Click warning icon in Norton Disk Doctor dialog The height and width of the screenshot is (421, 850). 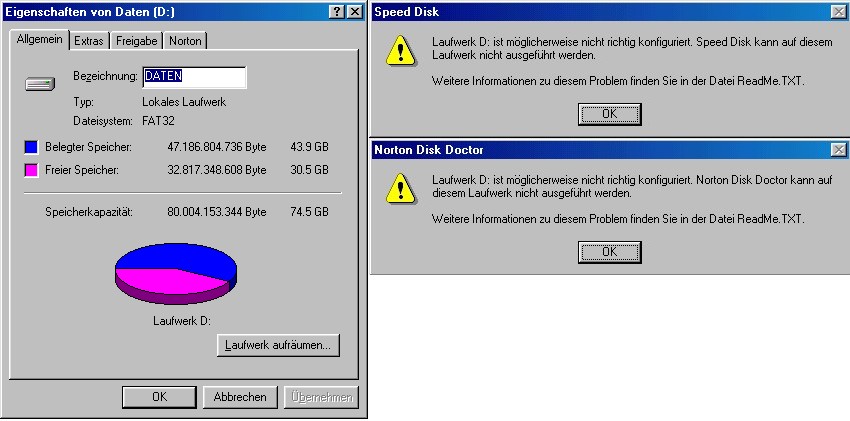click(400, 189)
